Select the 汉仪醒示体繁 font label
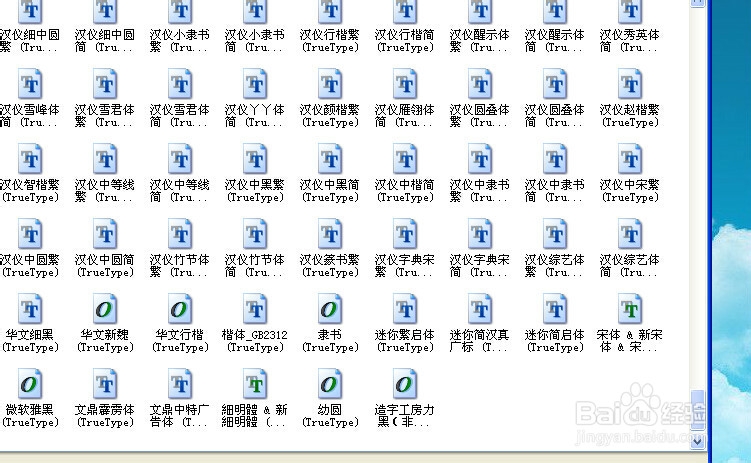 pyautogui.click(x=480, y=41)
